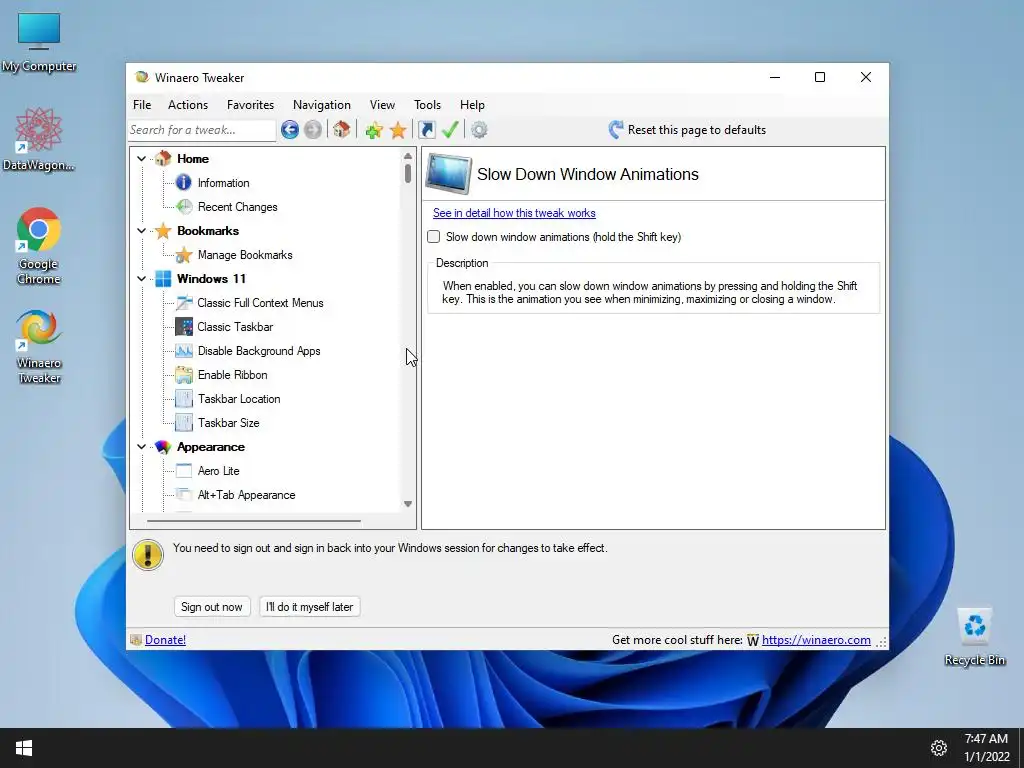This screenshot has height=768, width=1024.
Task: Click I'll do it myself later
Action: tap(310, 607)
